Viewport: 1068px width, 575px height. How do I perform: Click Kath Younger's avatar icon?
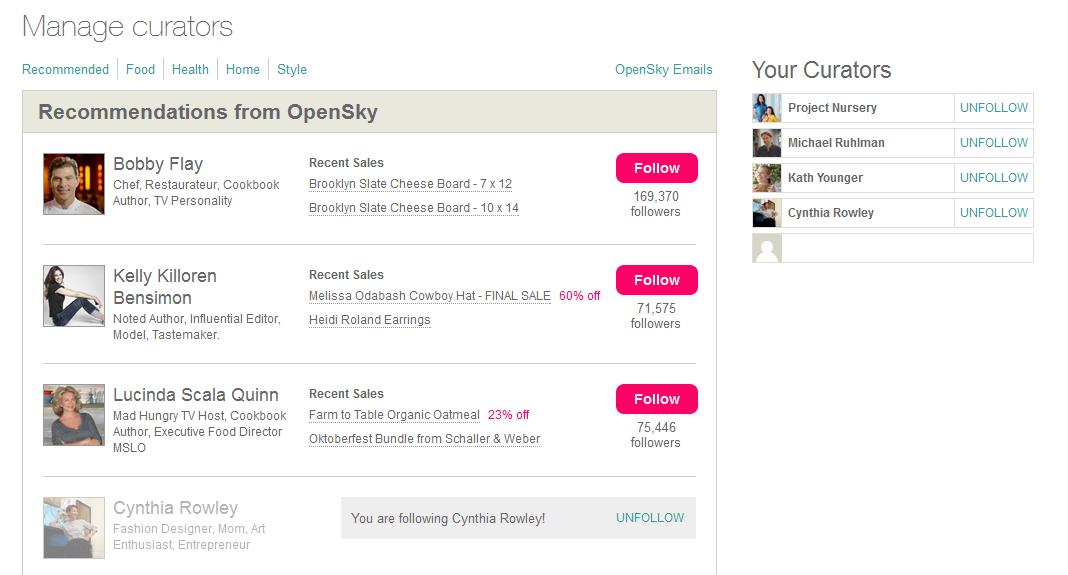[x=767, y=178]
